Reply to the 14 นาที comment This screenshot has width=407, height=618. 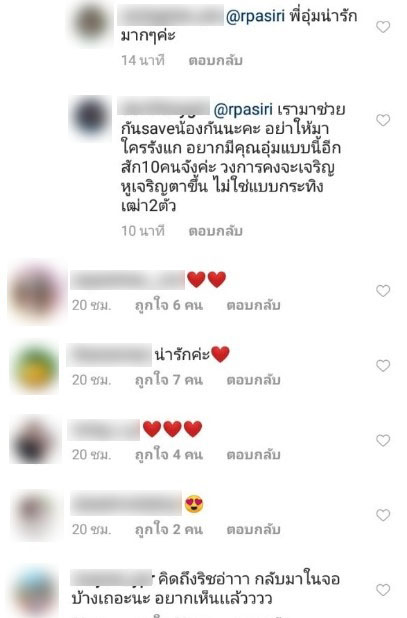point(215,61)
